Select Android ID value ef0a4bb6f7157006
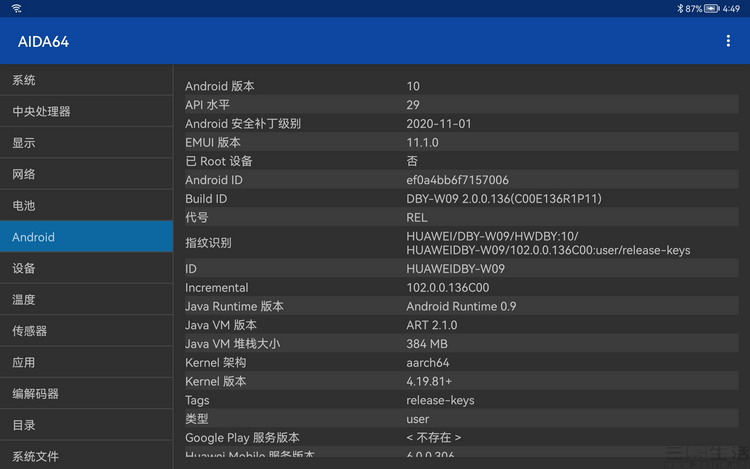Screen dimensions: 750x469 click(457, 180)
